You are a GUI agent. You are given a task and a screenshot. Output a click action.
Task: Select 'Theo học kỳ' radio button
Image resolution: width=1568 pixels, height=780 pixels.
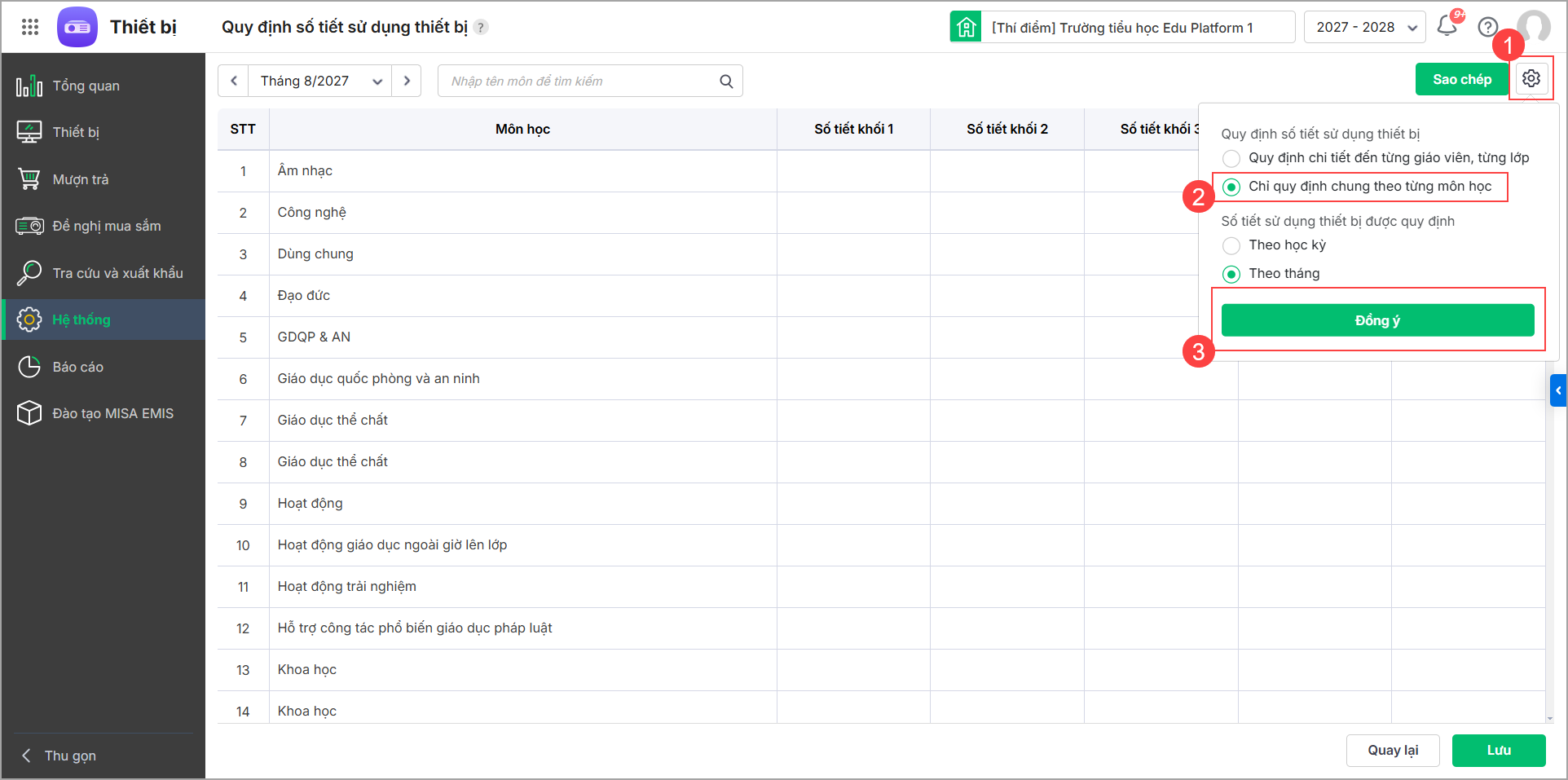click(x=1231, y=245)
